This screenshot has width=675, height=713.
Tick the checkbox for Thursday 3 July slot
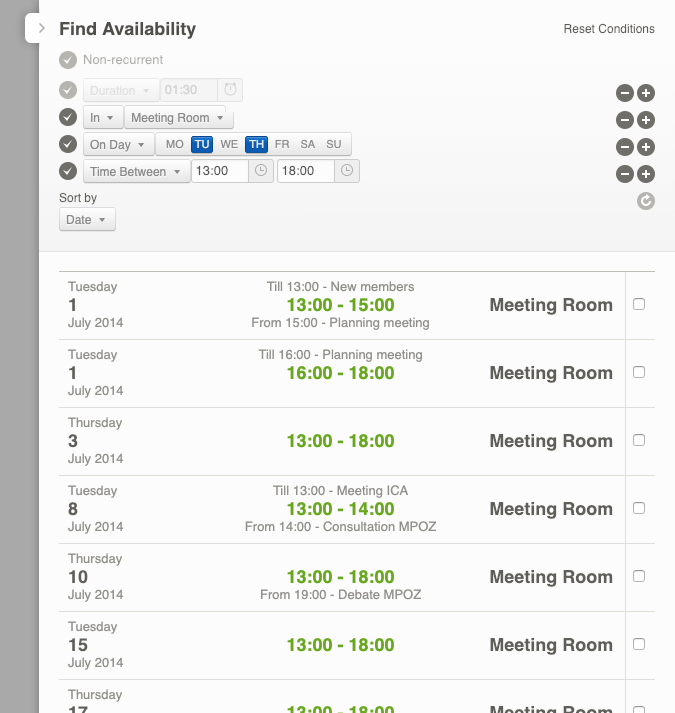click(639, 440)
